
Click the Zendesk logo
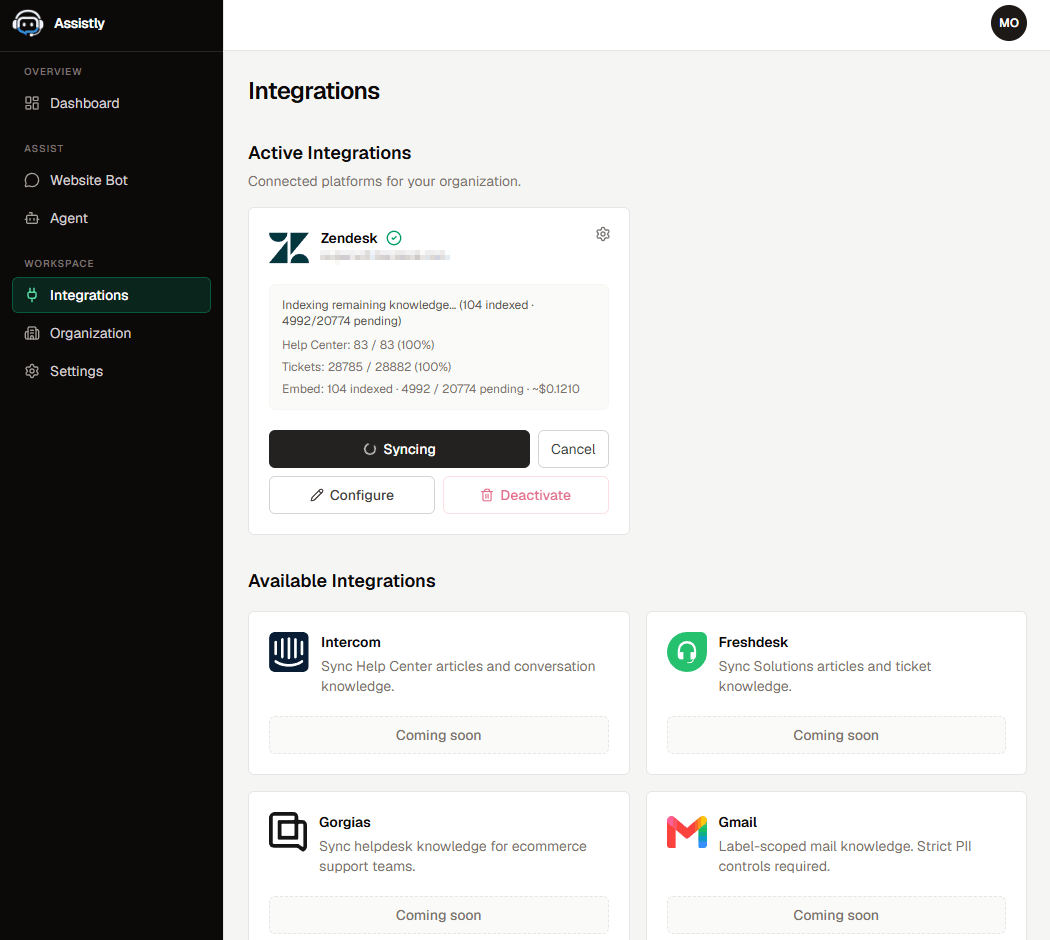(x=289, y=248)
